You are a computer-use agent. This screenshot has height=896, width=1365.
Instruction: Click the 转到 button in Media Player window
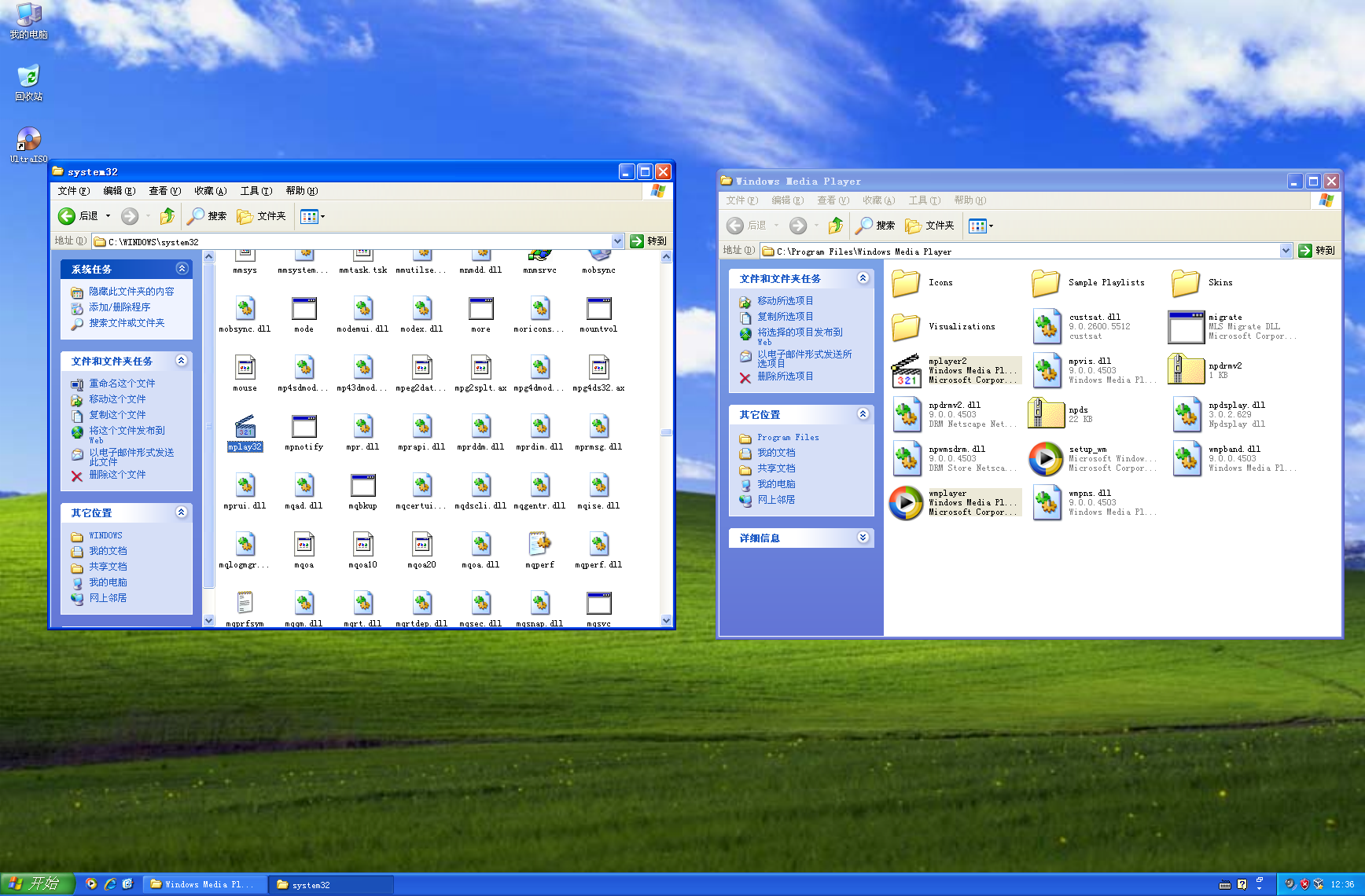point(1317,250)
